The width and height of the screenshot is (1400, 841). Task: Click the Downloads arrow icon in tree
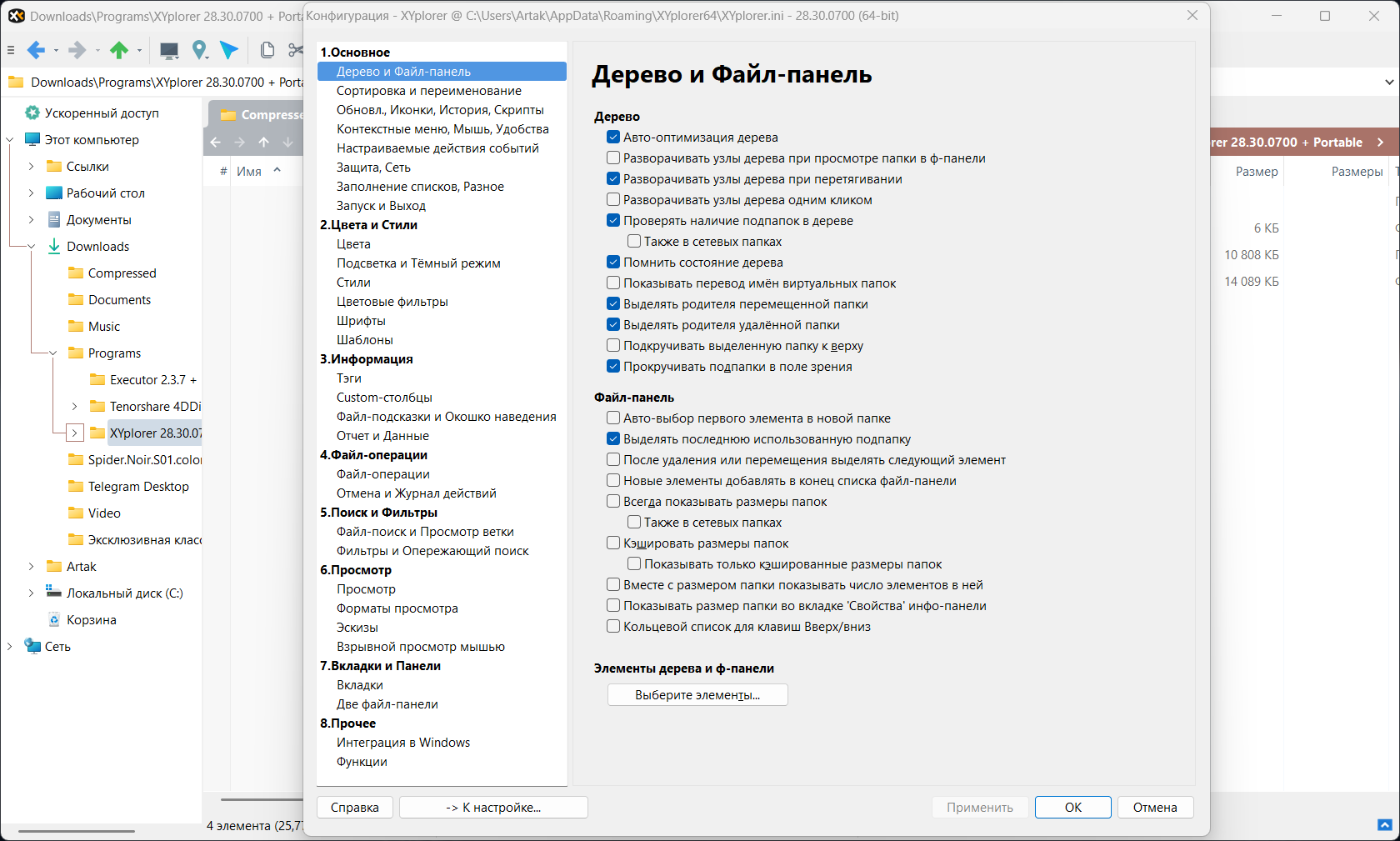click(x=54, y=246)
